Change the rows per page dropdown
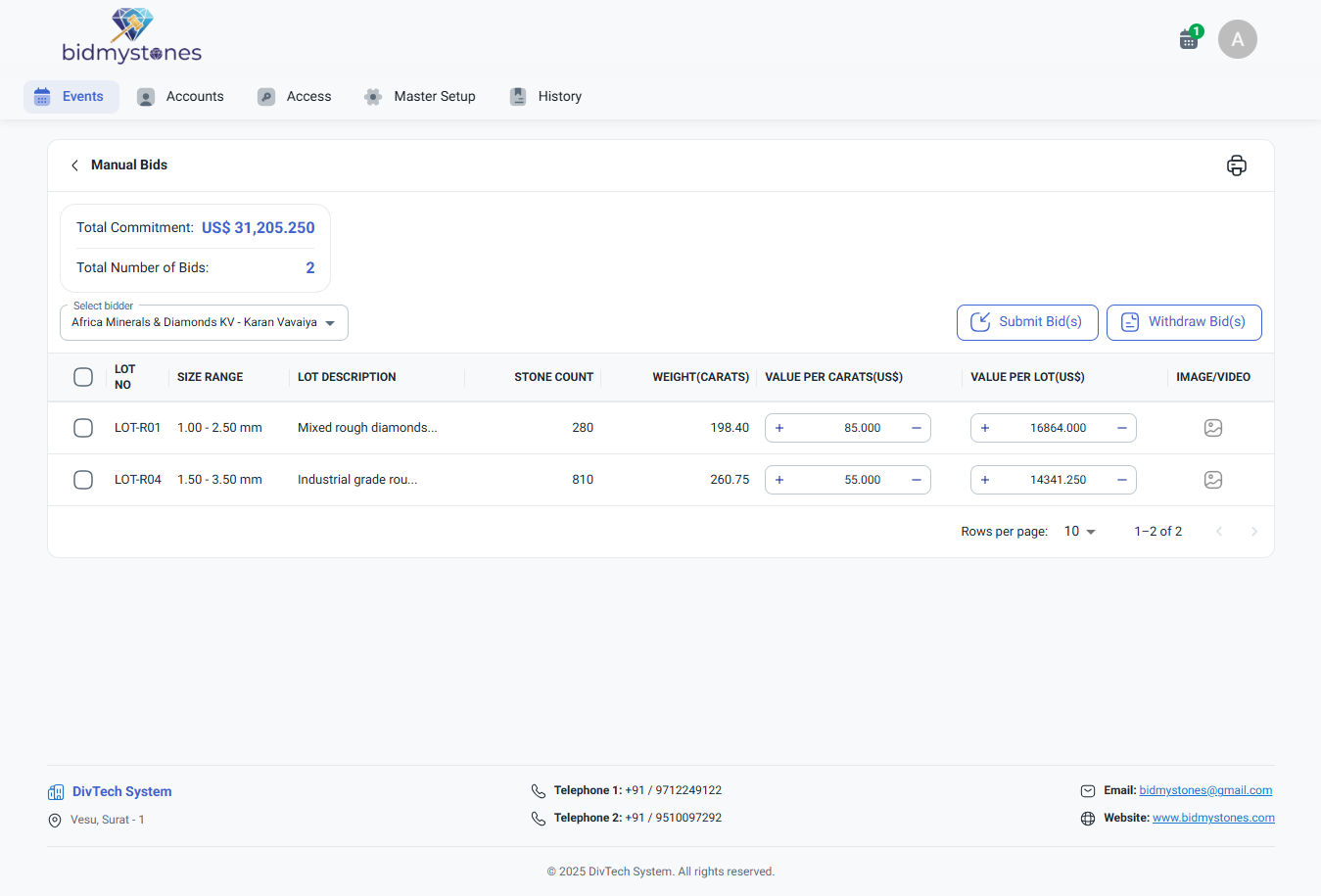1321x896 pixels. pyautogui.click(x=1080, y=532)
